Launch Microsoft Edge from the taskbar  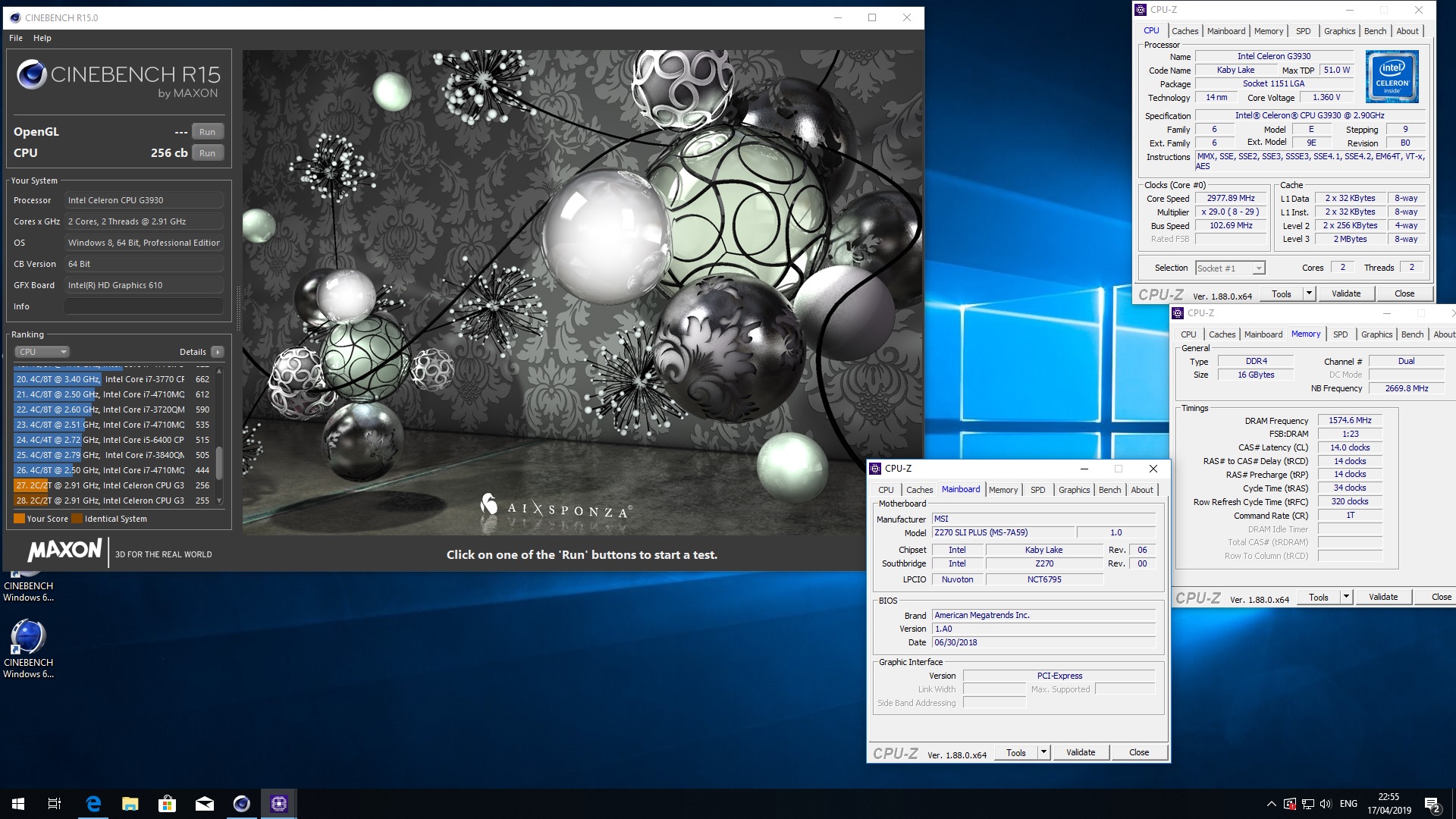(93, 804)
